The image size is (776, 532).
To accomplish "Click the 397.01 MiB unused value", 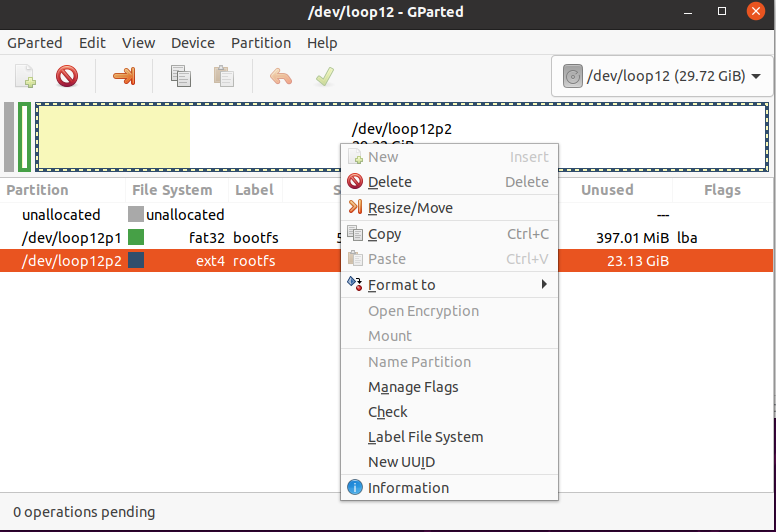I will (x=632, y=238).
